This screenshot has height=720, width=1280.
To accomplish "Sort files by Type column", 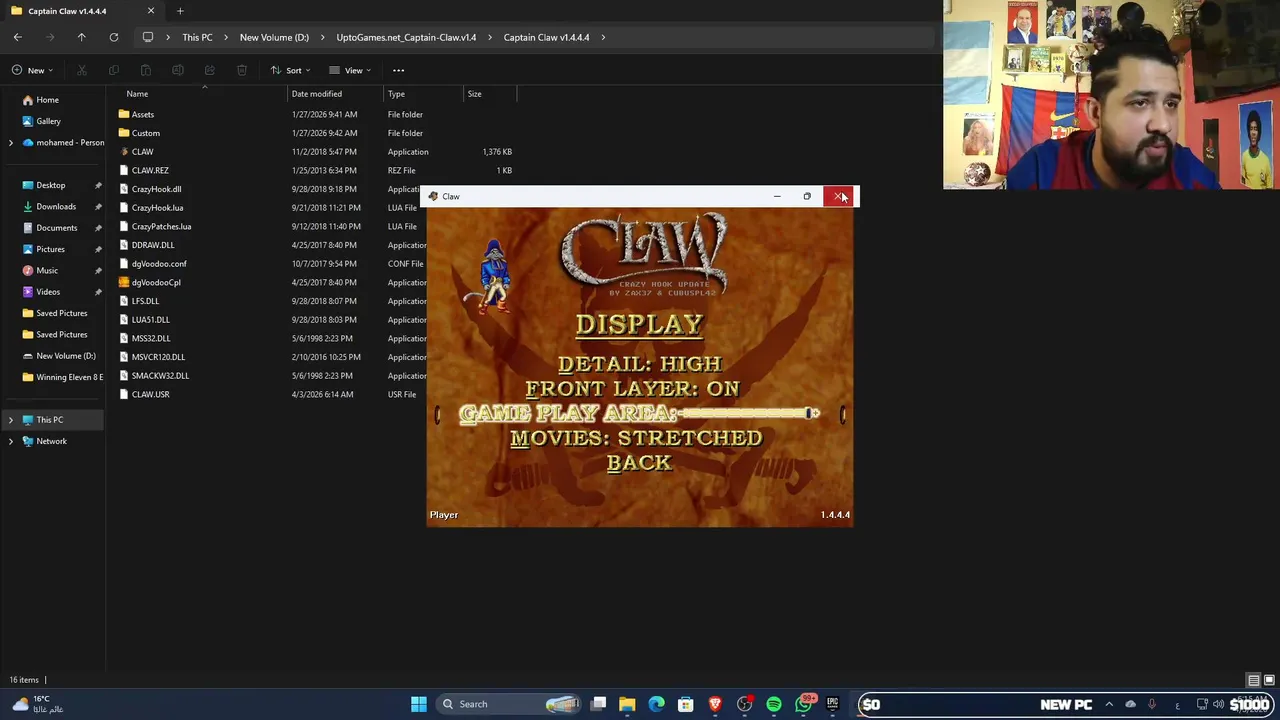I will pos(396,94).
